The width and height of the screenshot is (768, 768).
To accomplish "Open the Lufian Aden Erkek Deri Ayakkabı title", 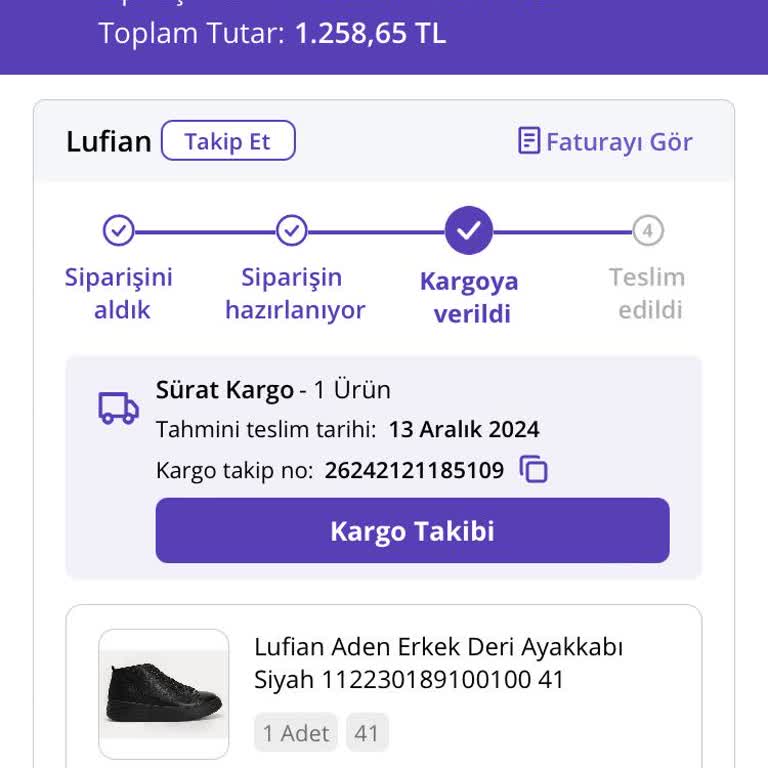I will [x=438, y=663].
